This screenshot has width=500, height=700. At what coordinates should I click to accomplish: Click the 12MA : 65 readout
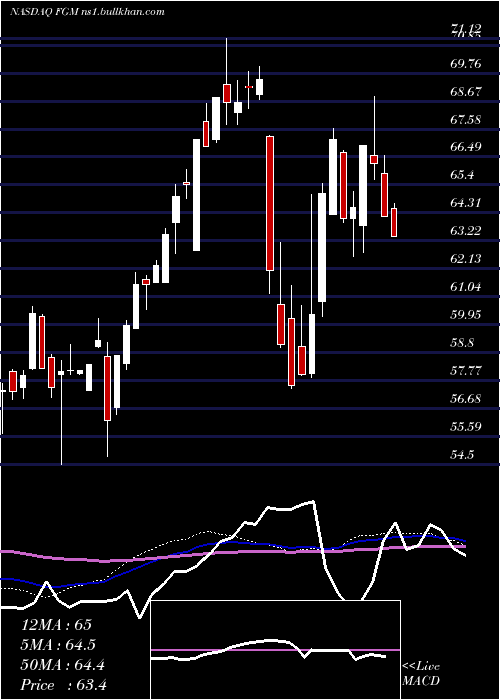coord(56,625)
